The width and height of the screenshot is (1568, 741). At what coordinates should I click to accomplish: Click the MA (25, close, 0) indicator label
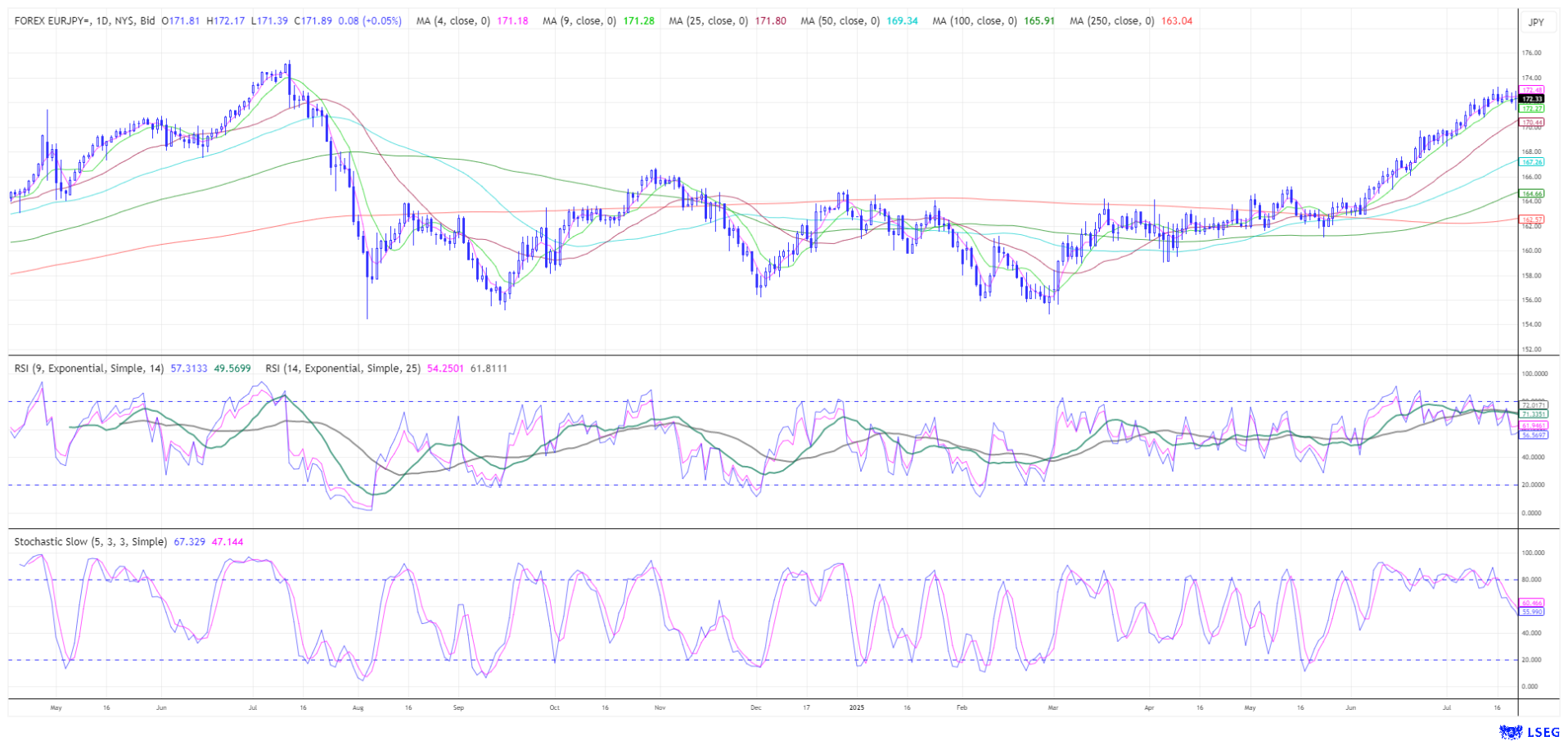(x=708, y=21)
